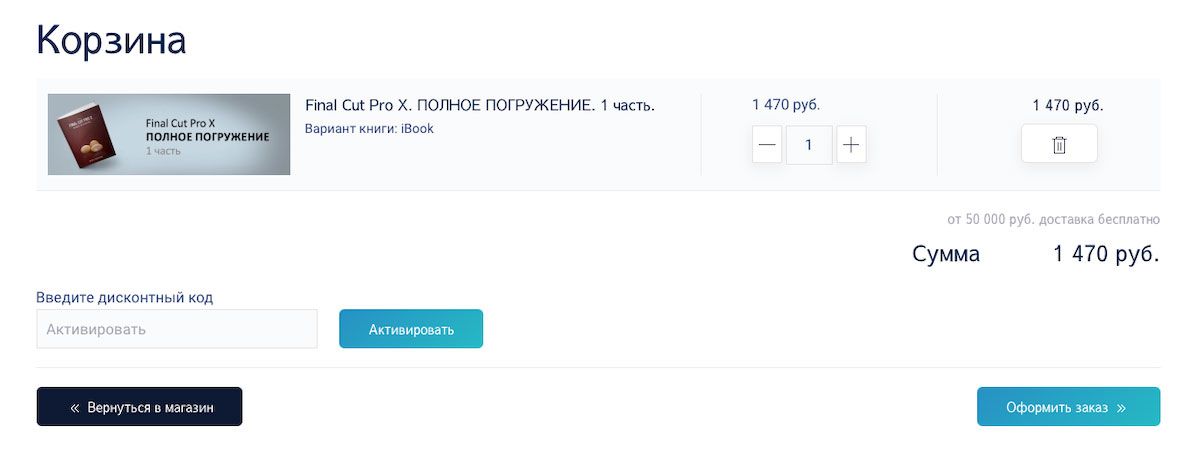
Task: Click the Вариант книги: iBook text
Action: point(369,129)
